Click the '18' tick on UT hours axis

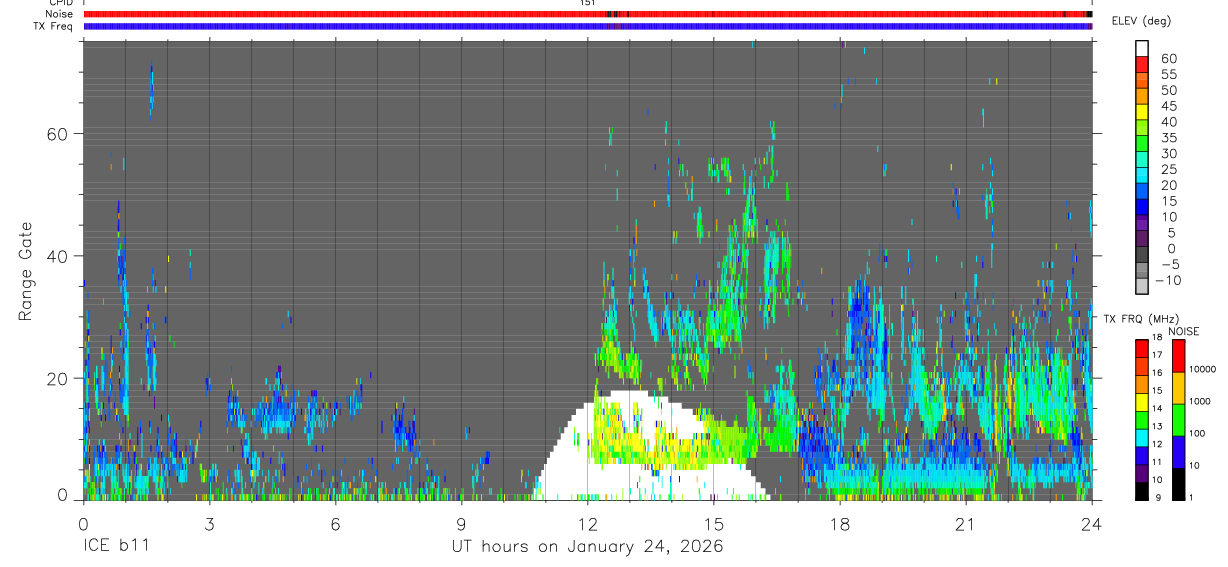click(839, 523)
